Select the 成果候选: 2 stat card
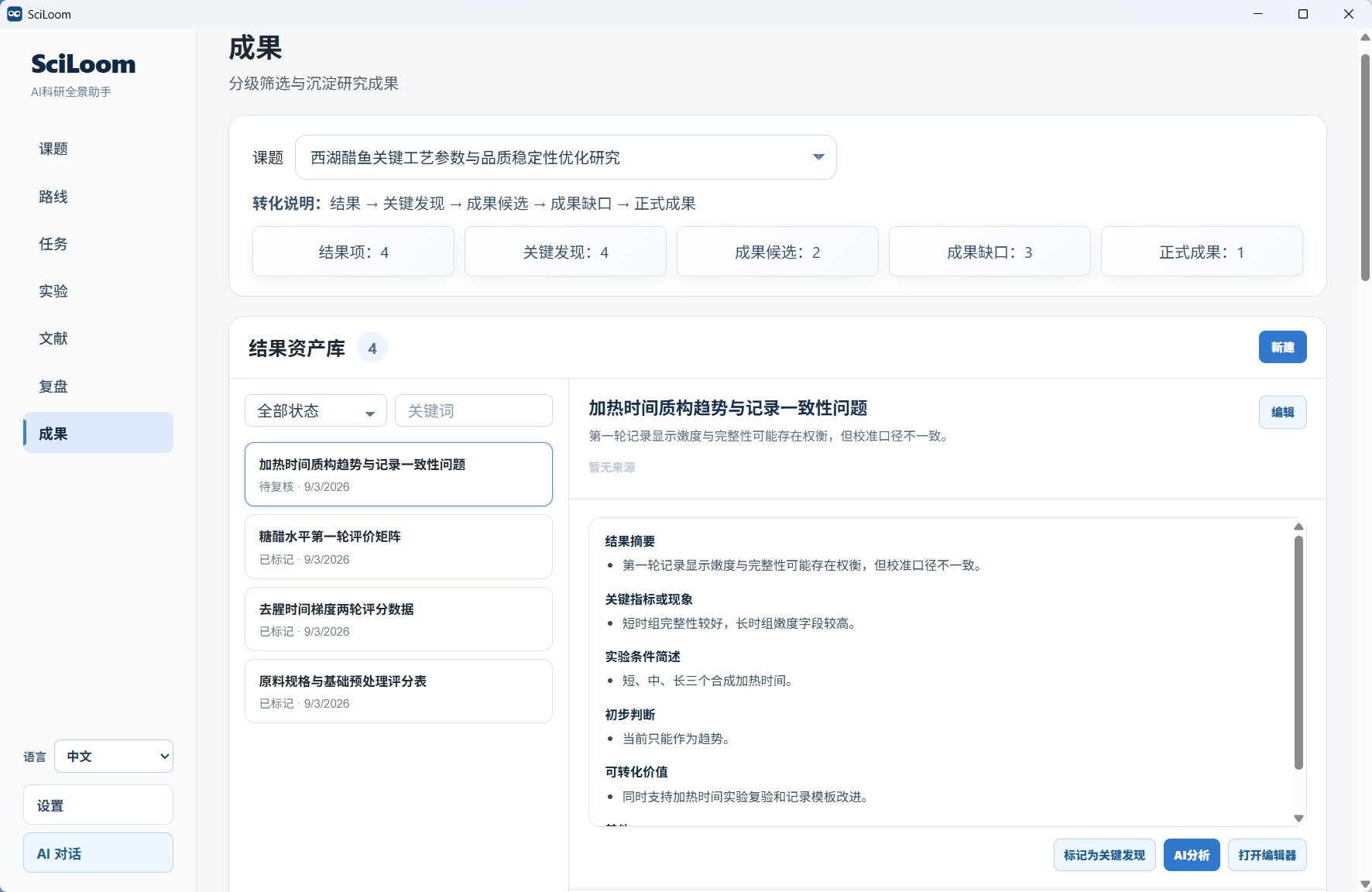This screenshot has height=892, width=1372. click(777, 252)
